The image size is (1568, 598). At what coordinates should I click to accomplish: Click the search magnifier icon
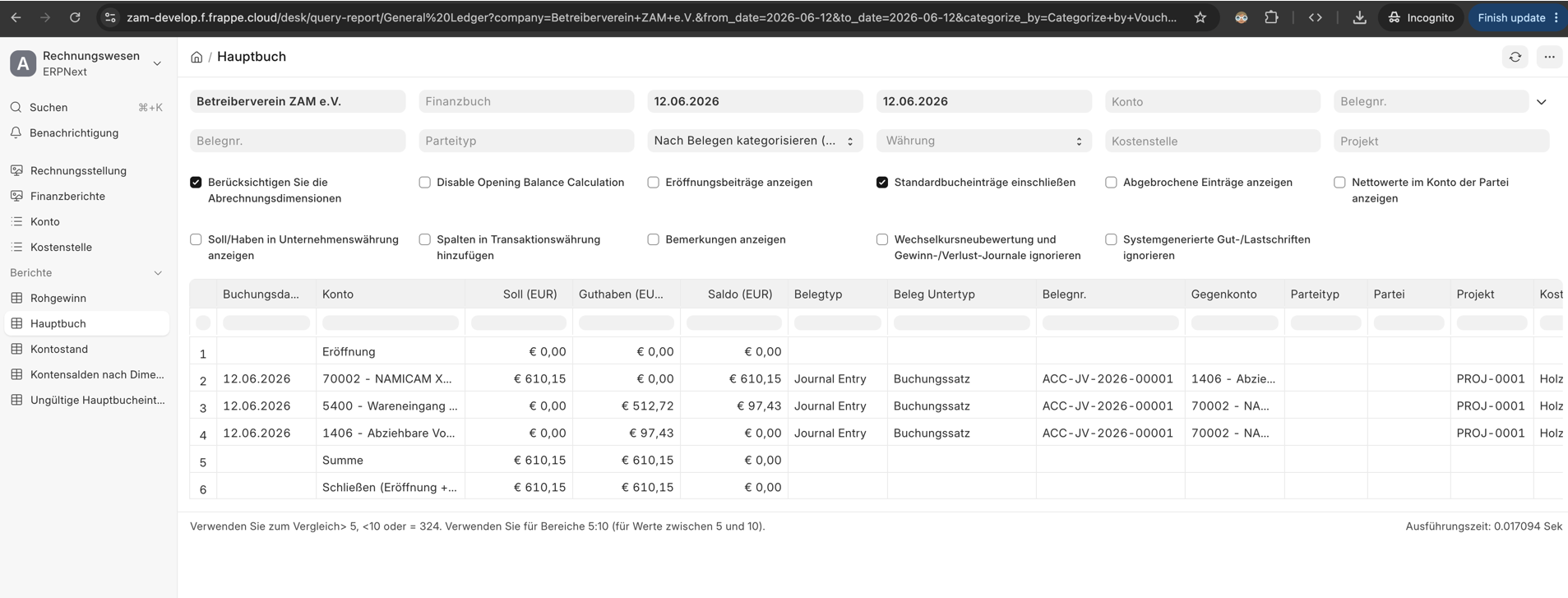point(16,108)
